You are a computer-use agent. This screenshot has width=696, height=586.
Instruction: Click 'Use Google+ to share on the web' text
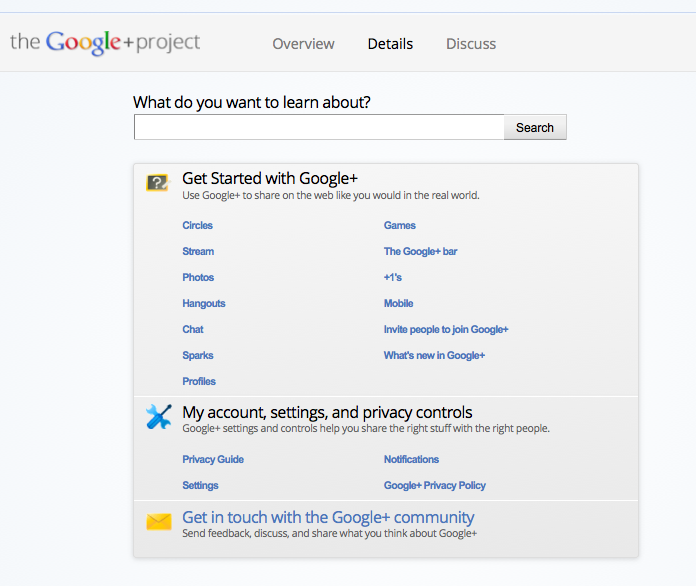tap(331, 195)
